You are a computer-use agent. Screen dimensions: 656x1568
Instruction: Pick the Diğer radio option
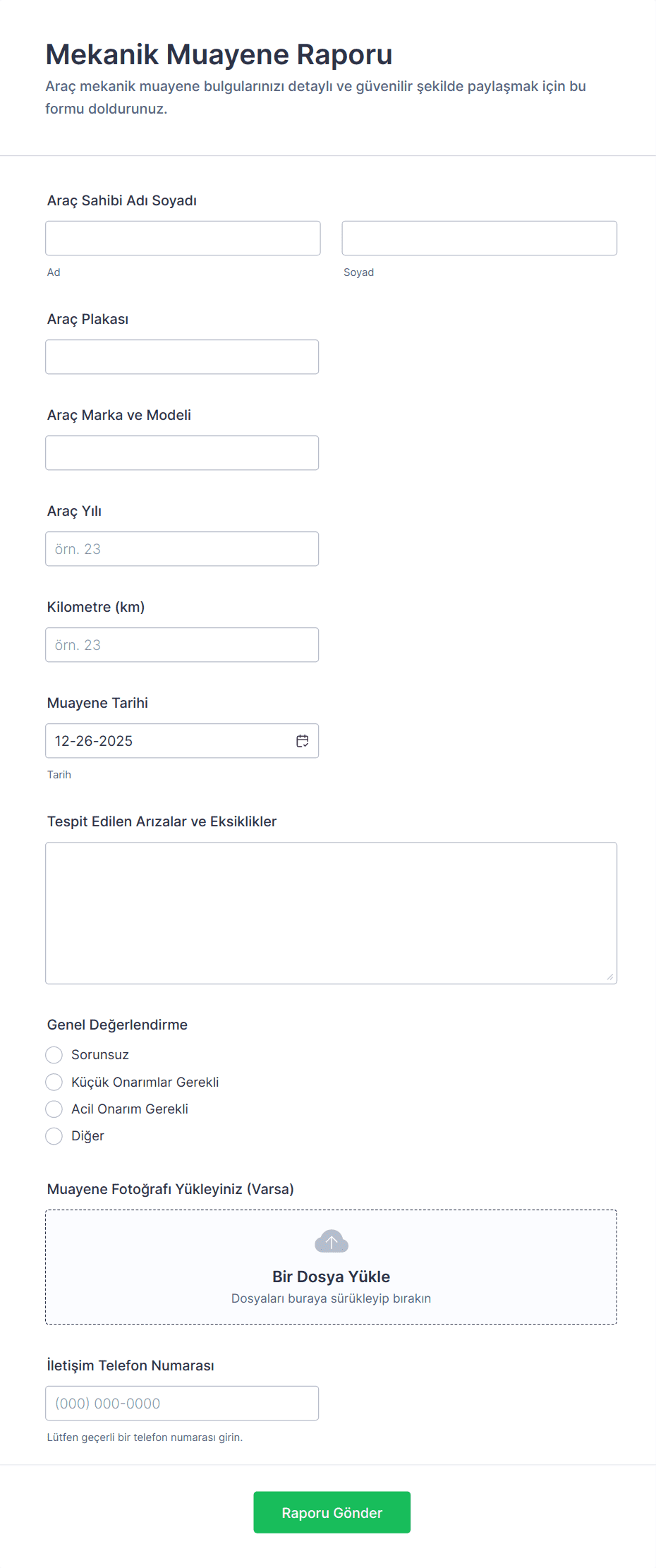(x=54, y=1135)
